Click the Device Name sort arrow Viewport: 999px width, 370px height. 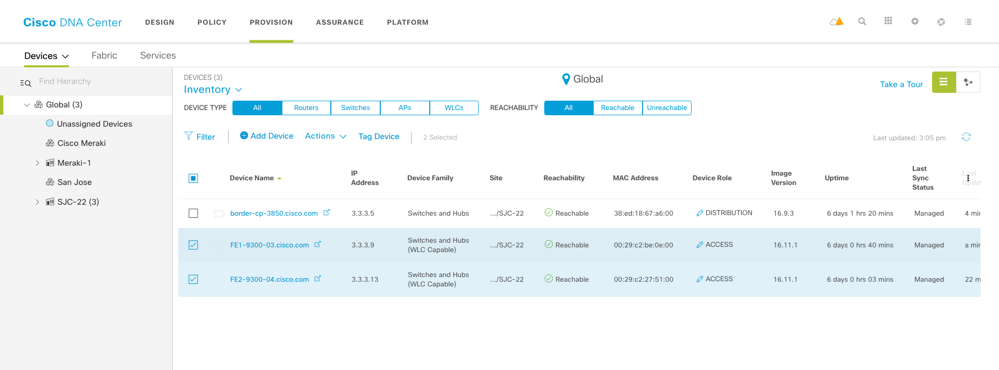(280, 178)
